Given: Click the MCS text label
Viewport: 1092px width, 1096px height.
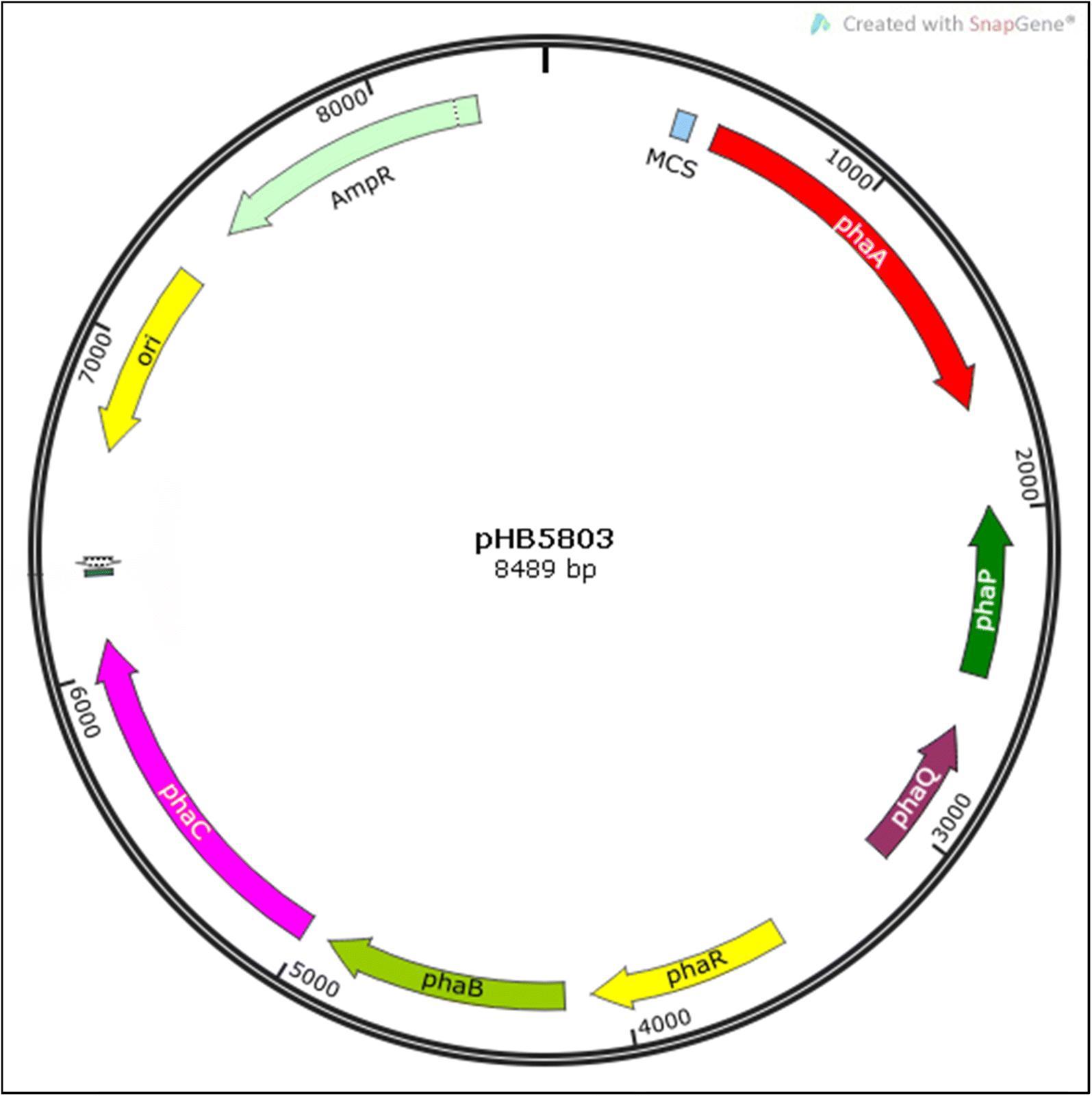Looking at the screenshot, I should [672, 164].
